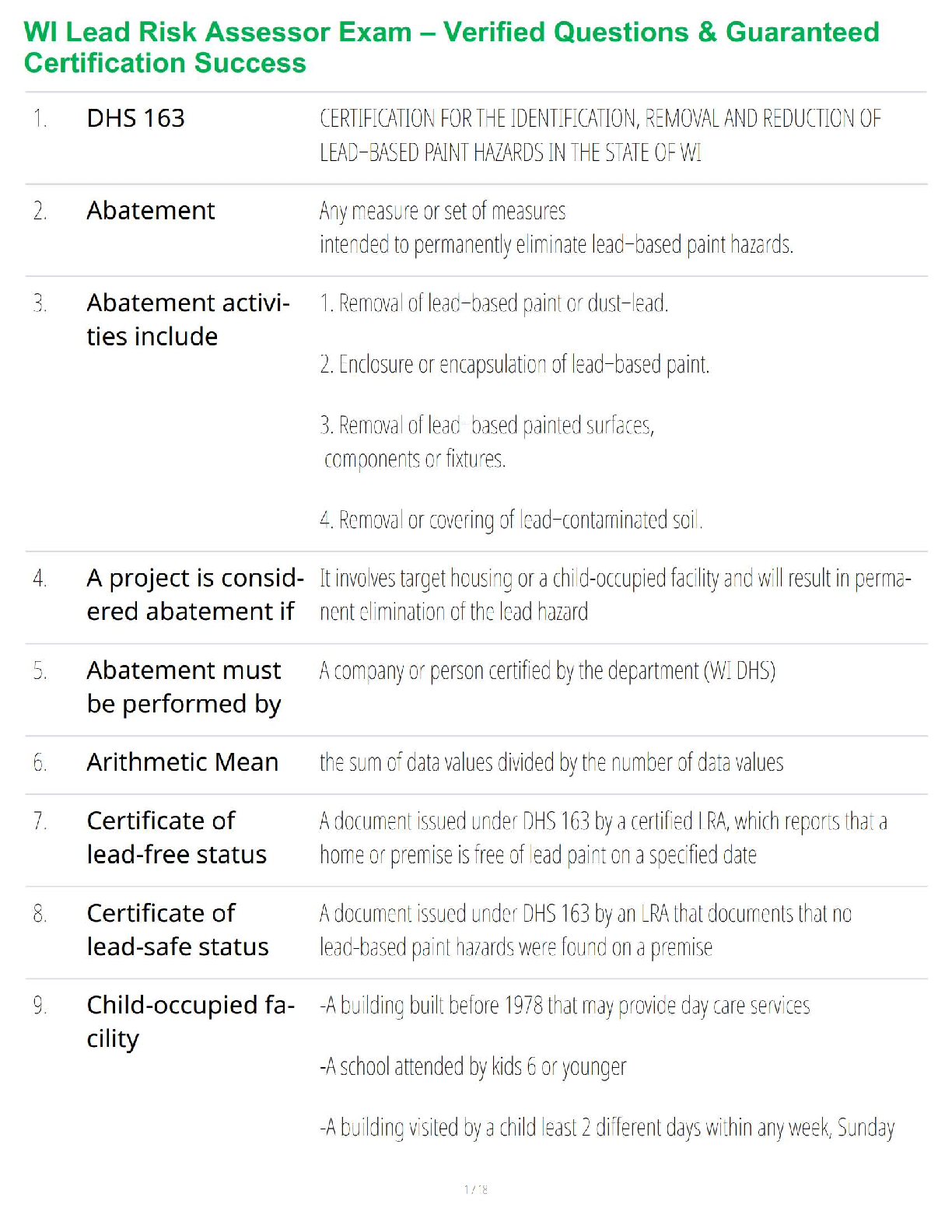Click the line "A school attended by kids 6 or younger"
This screenshot has width=952, height=1232.
(473, 1066)
